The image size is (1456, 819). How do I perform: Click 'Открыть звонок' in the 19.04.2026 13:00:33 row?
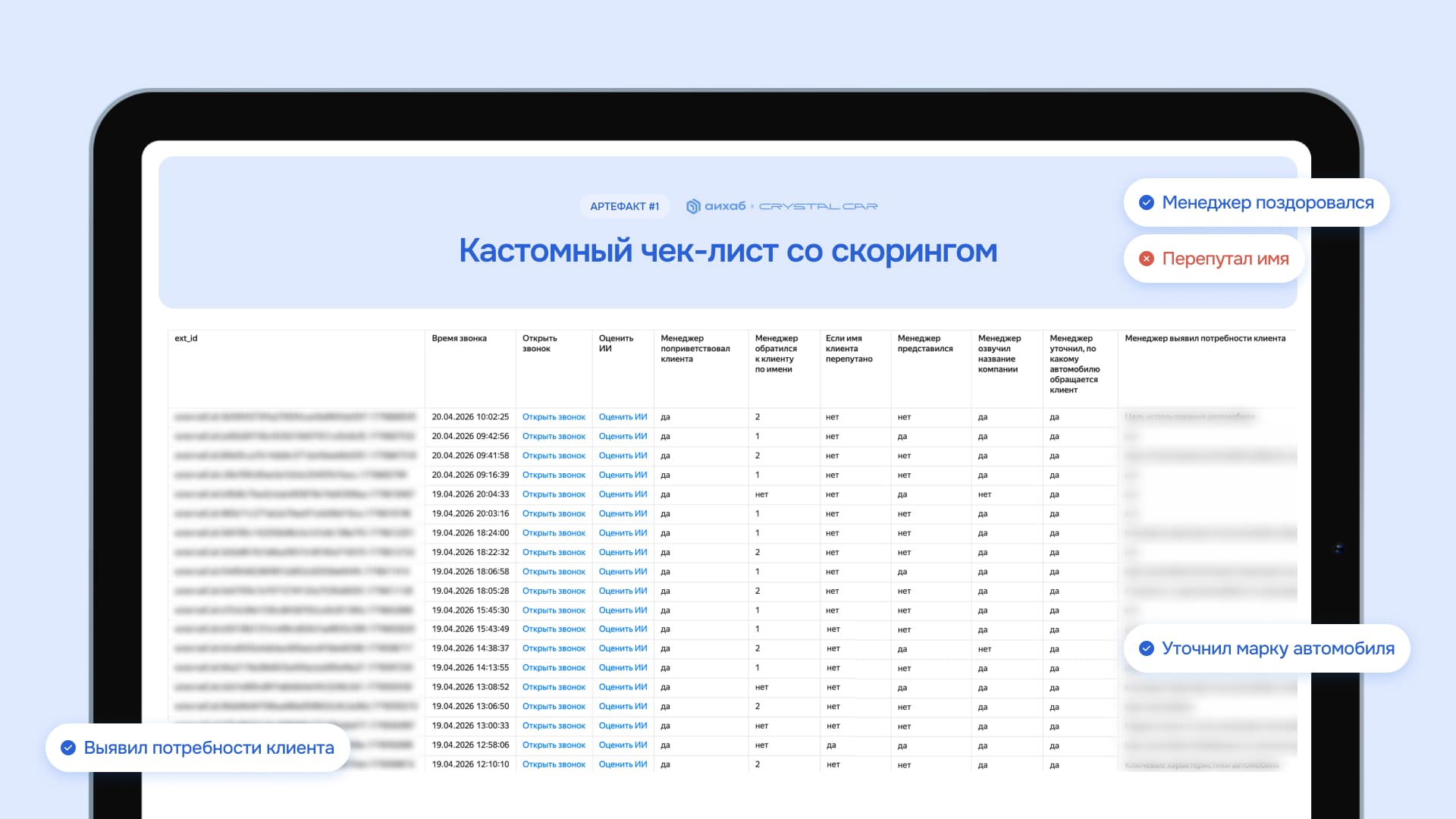tap(554, 726)
